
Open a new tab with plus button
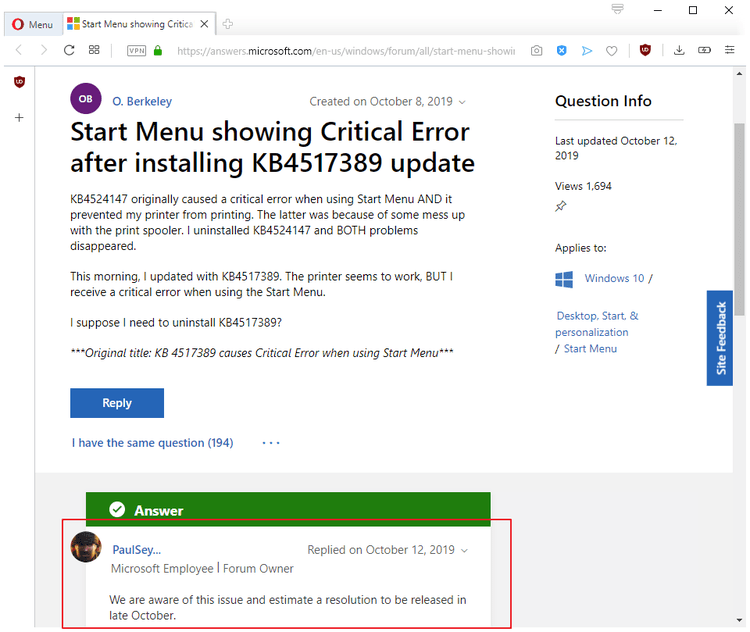point(228,24)
